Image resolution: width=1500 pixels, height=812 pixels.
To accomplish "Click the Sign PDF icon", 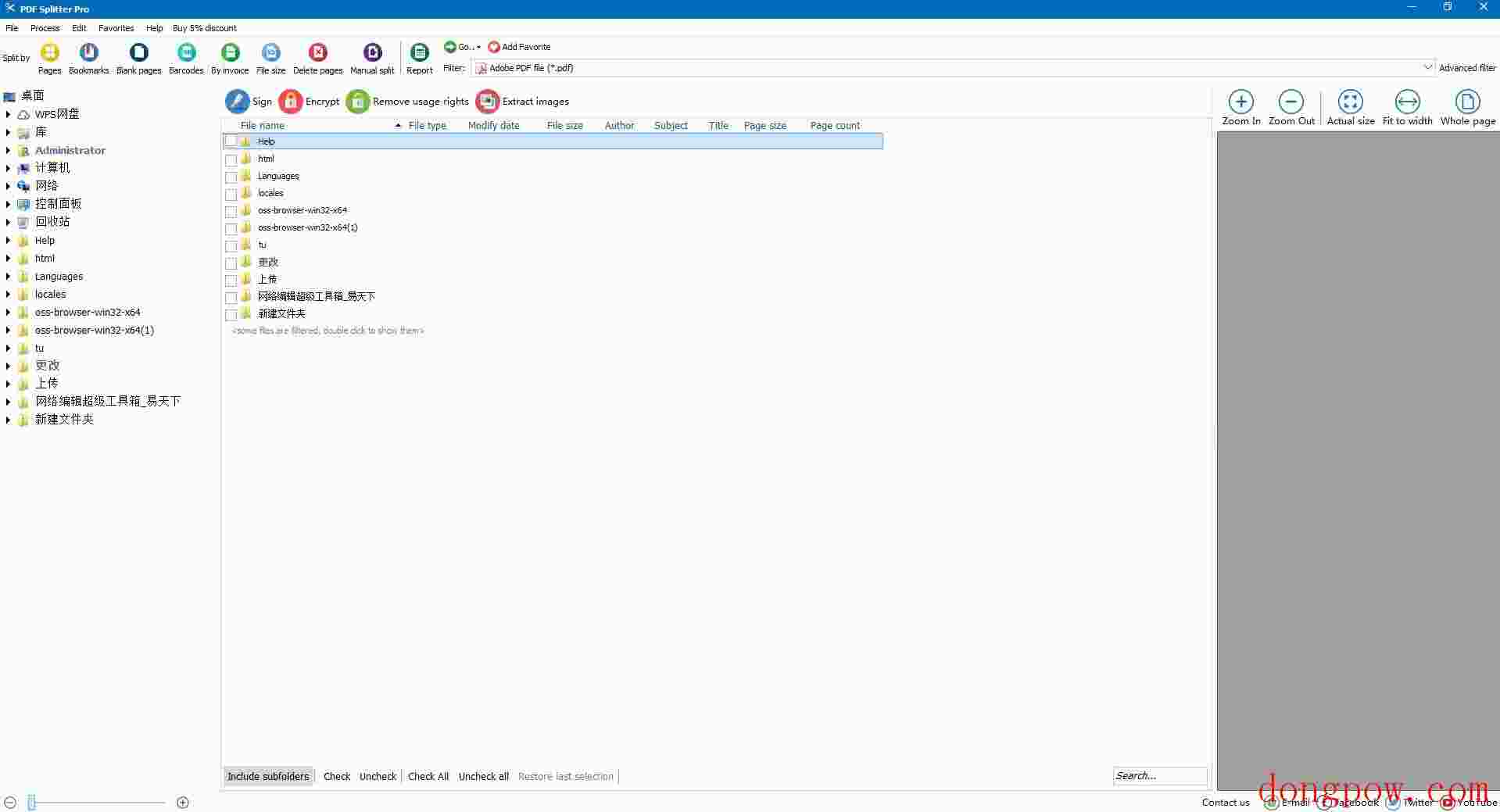I will (x=237, y=102).
